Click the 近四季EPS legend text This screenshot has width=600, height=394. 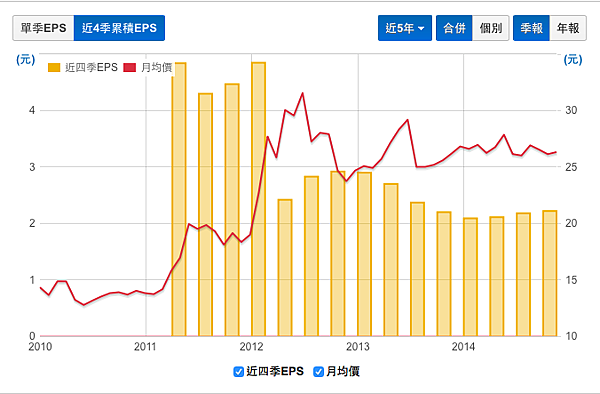click(x=91, y=68)
